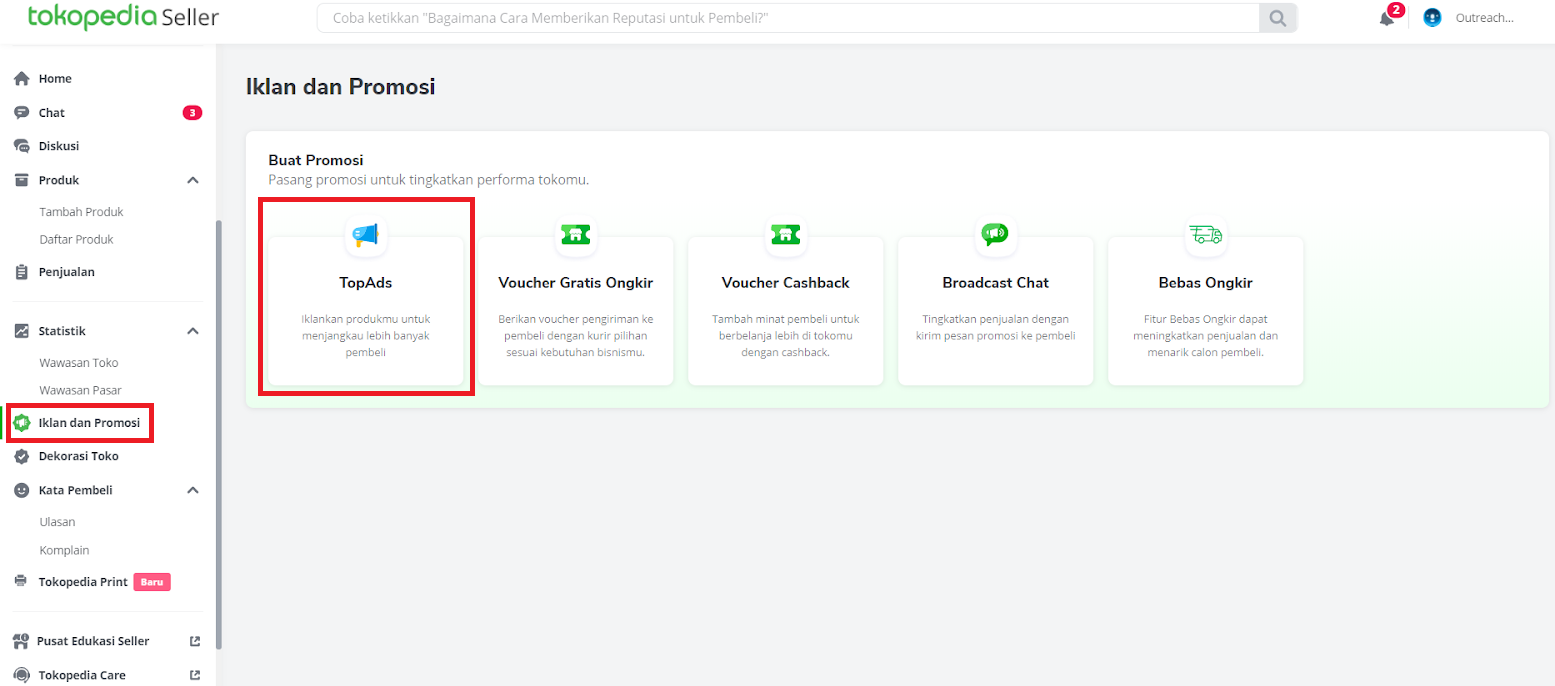Open Pusat Edukasi Seller link
The width and height of the screenshot is (1555, 686).
tap(94, 641)
